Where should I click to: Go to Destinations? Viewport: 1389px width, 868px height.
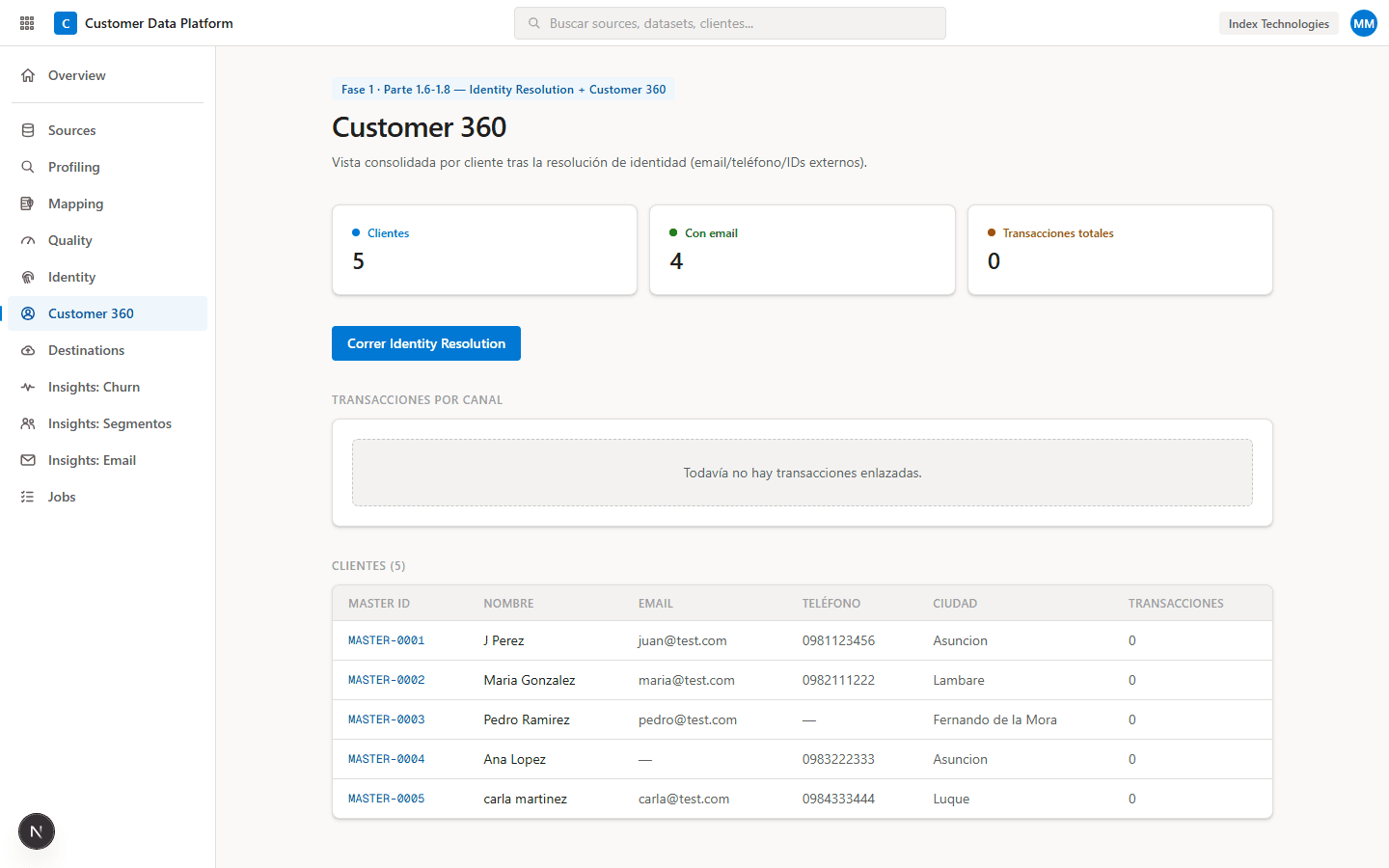(107, 350)
